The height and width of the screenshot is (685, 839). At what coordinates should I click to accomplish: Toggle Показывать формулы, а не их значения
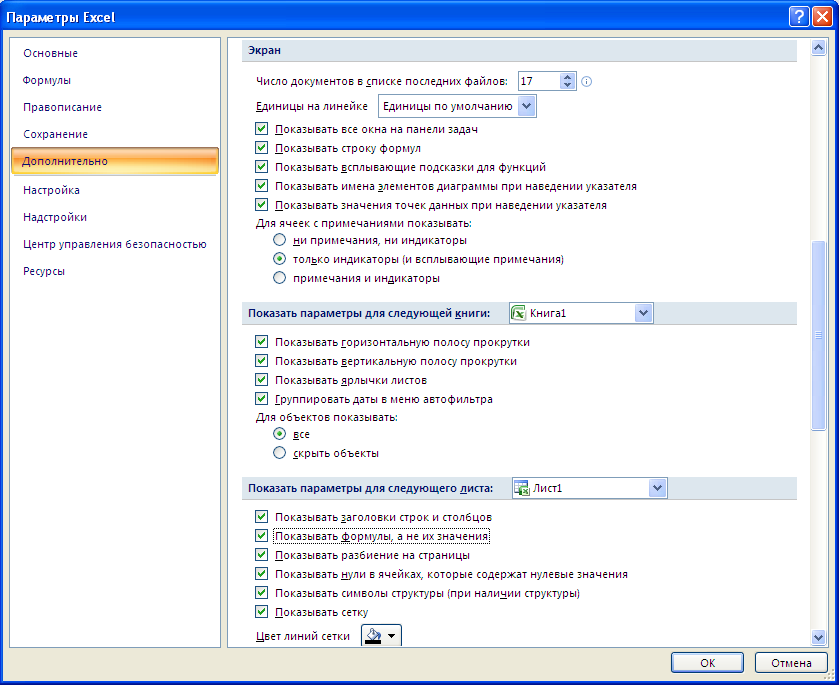click(261, 536)
